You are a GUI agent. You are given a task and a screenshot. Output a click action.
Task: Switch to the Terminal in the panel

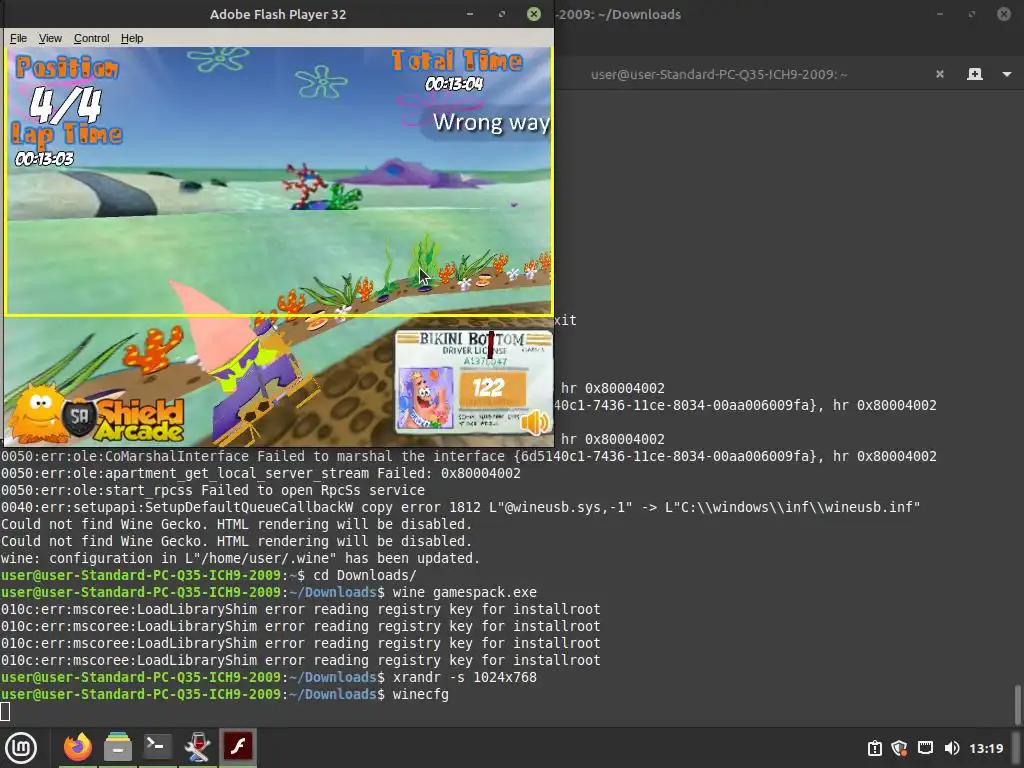tap(157, 746)
